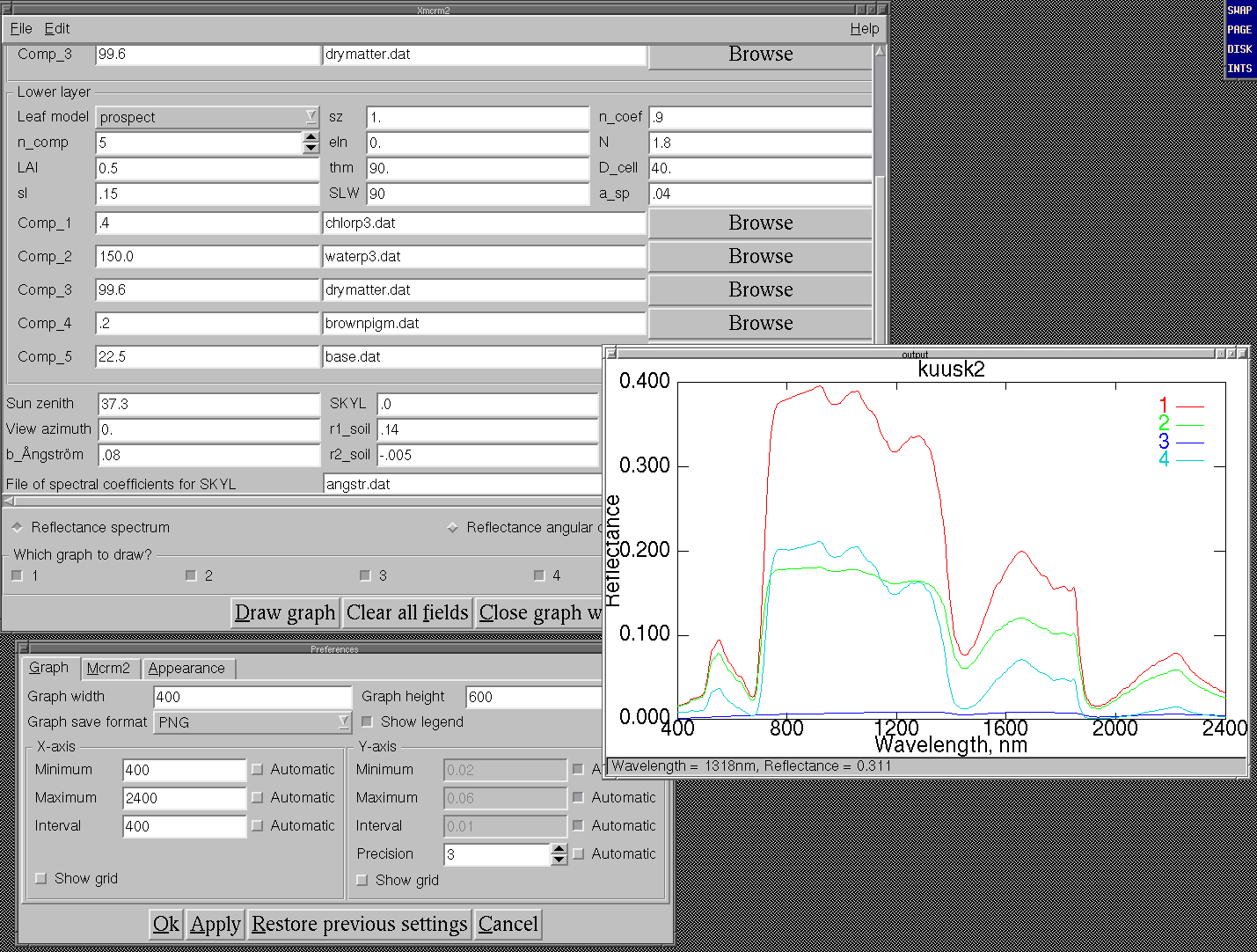Click the Sun zenith input field
Viewport: 1257px width, 952px height.
208,404
